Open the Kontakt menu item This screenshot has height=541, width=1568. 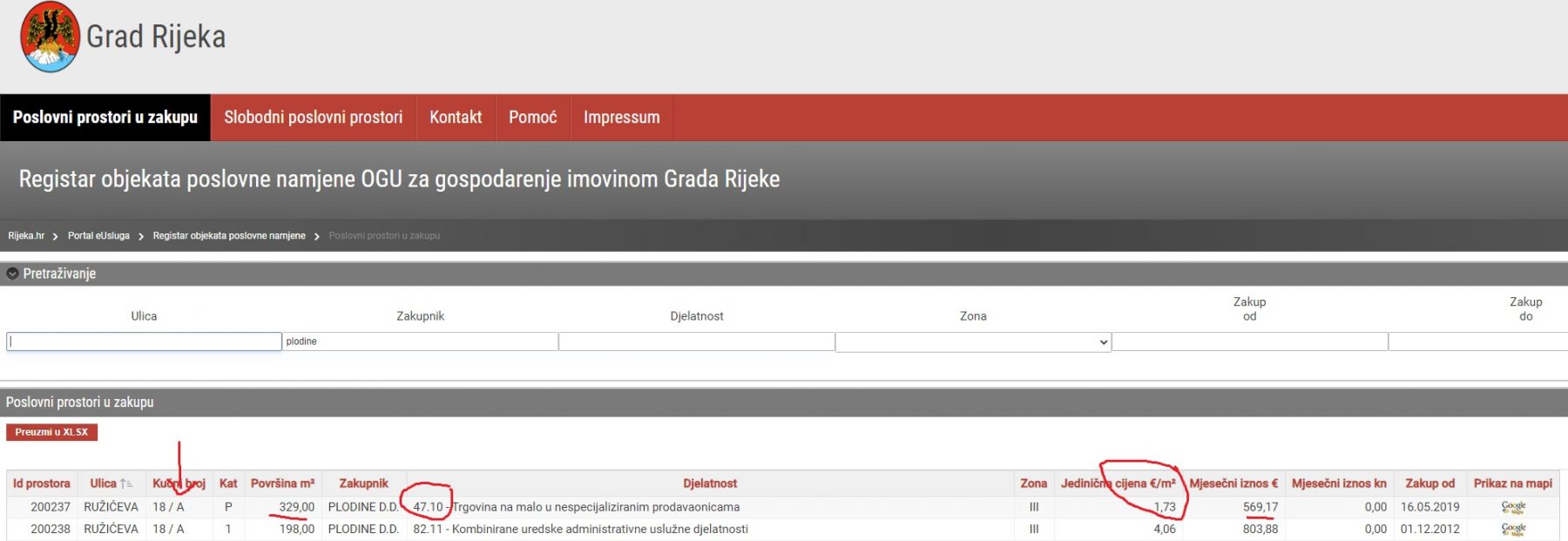tap(456, 118)
